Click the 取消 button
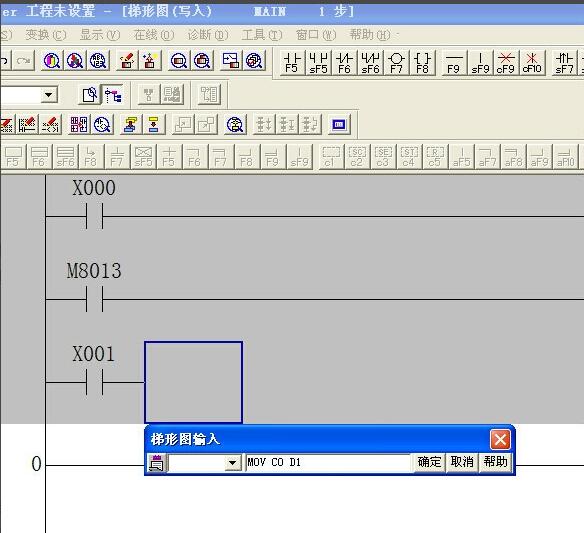This screenshot has width=584, height=533. pos(462,462)
